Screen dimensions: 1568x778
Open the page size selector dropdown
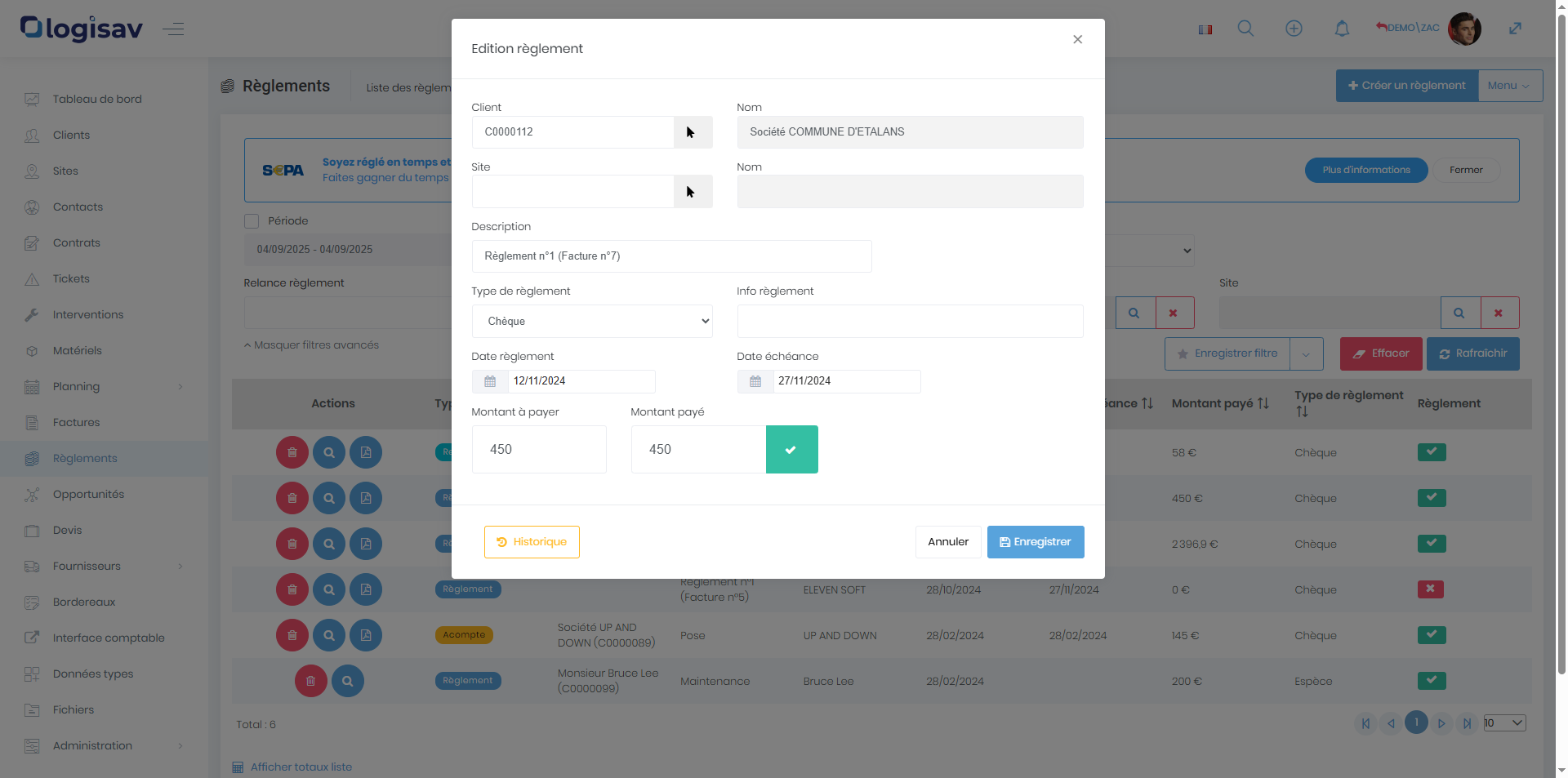(1504, 723)
